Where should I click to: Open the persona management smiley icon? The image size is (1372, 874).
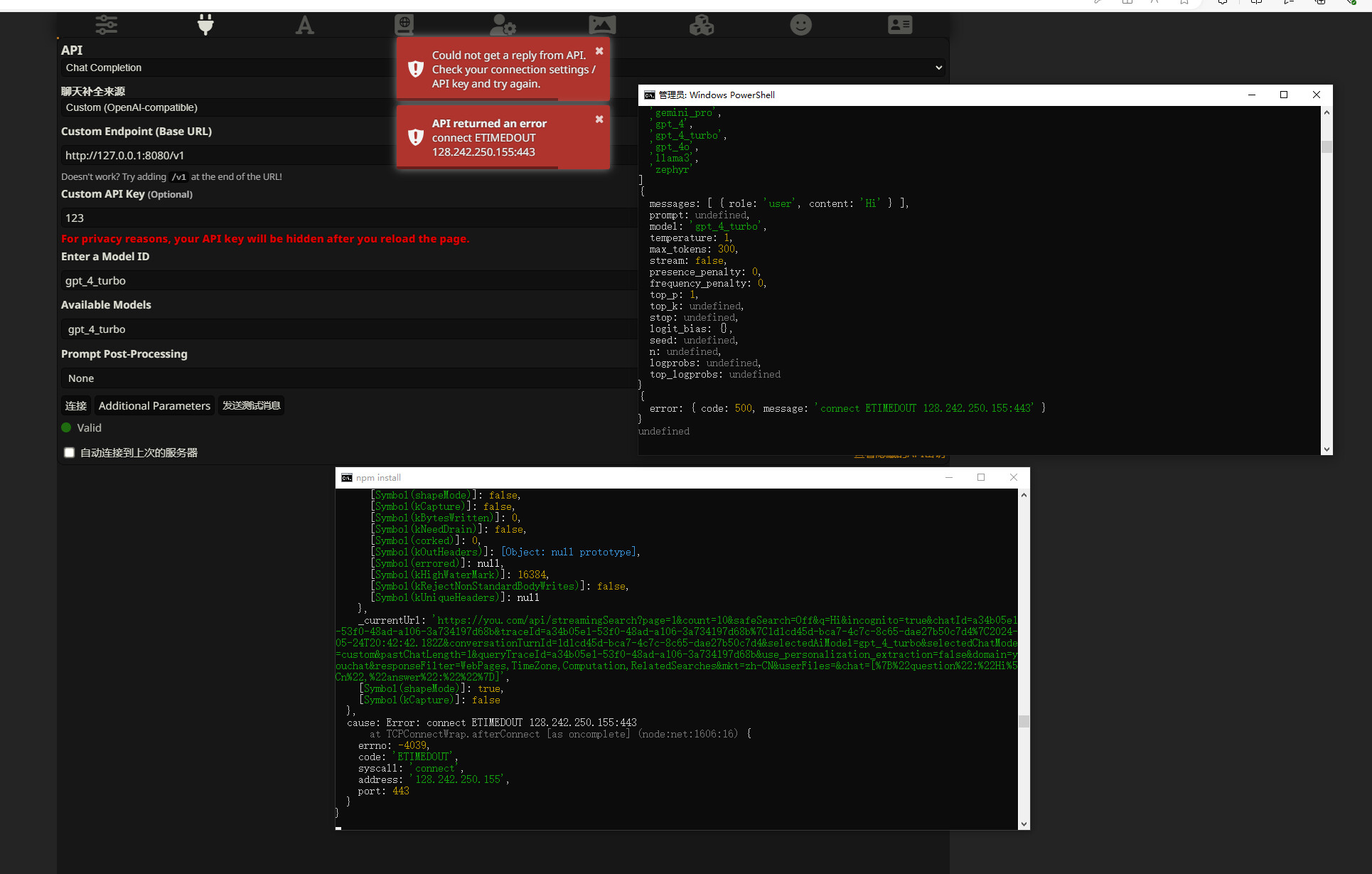tap(800, 25)
